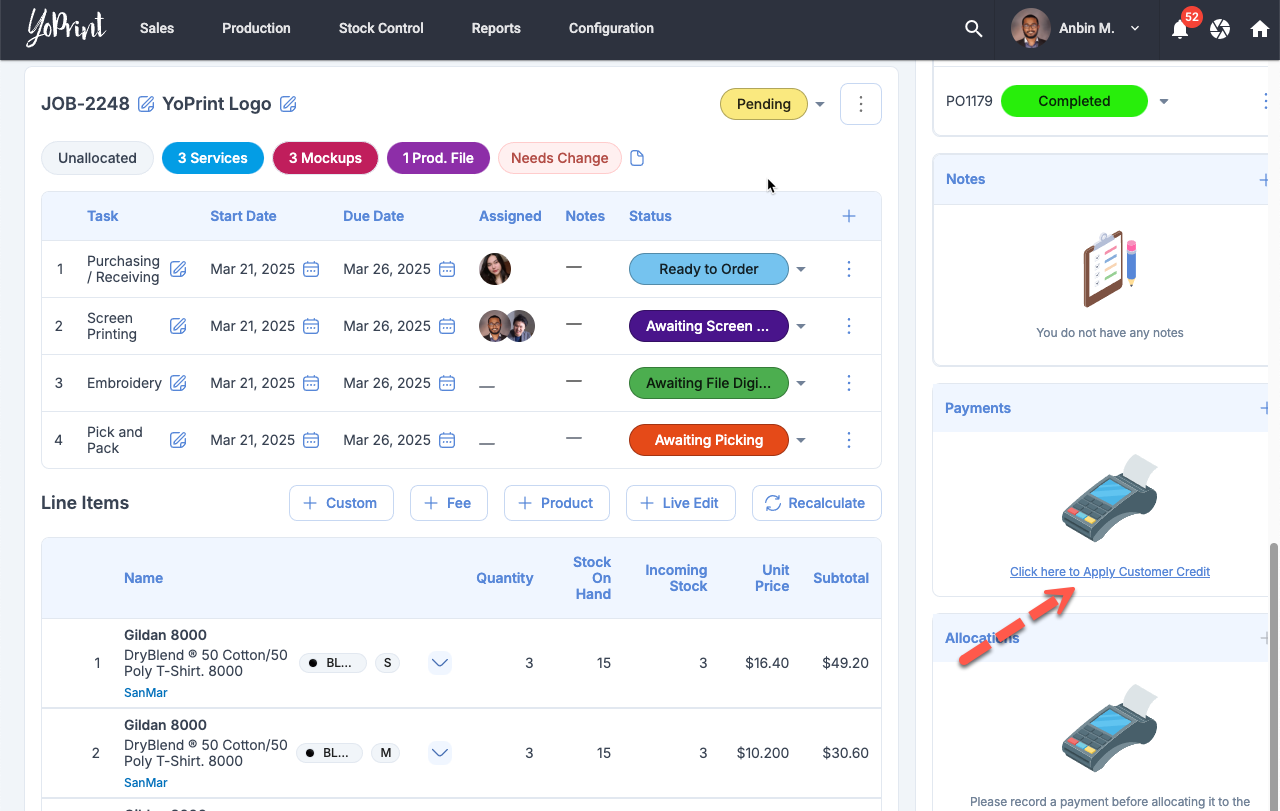Expand Ready to Order status dropdown
Viewport: 1280px width, 811px height.
pos(801,269)
